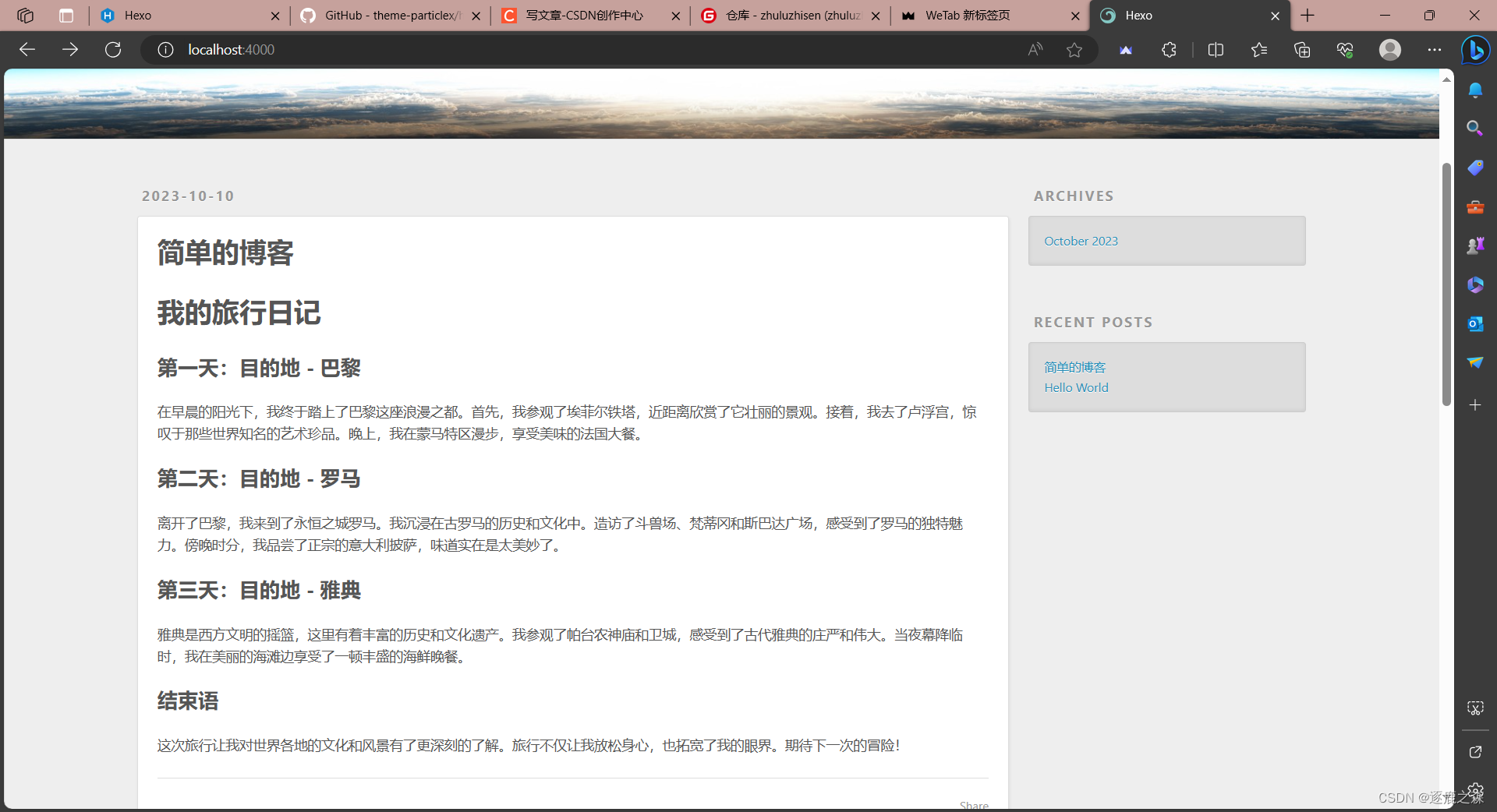The image size is (1497, 812).
Task: Open Tools briefcase in sidebar
Action: coord(1475,207)
